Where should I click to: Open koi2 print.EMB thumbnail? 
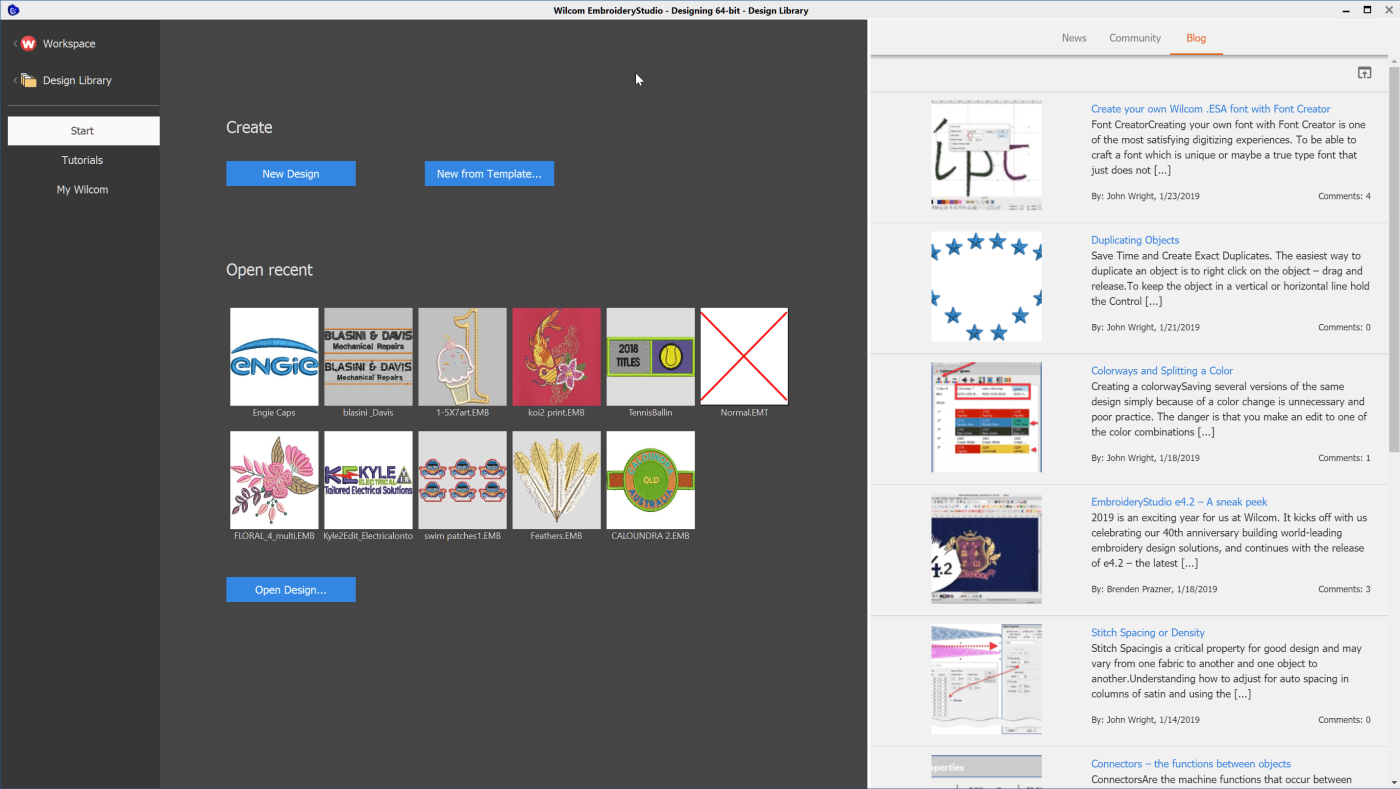pyautogui.click(x=556, y=356)
